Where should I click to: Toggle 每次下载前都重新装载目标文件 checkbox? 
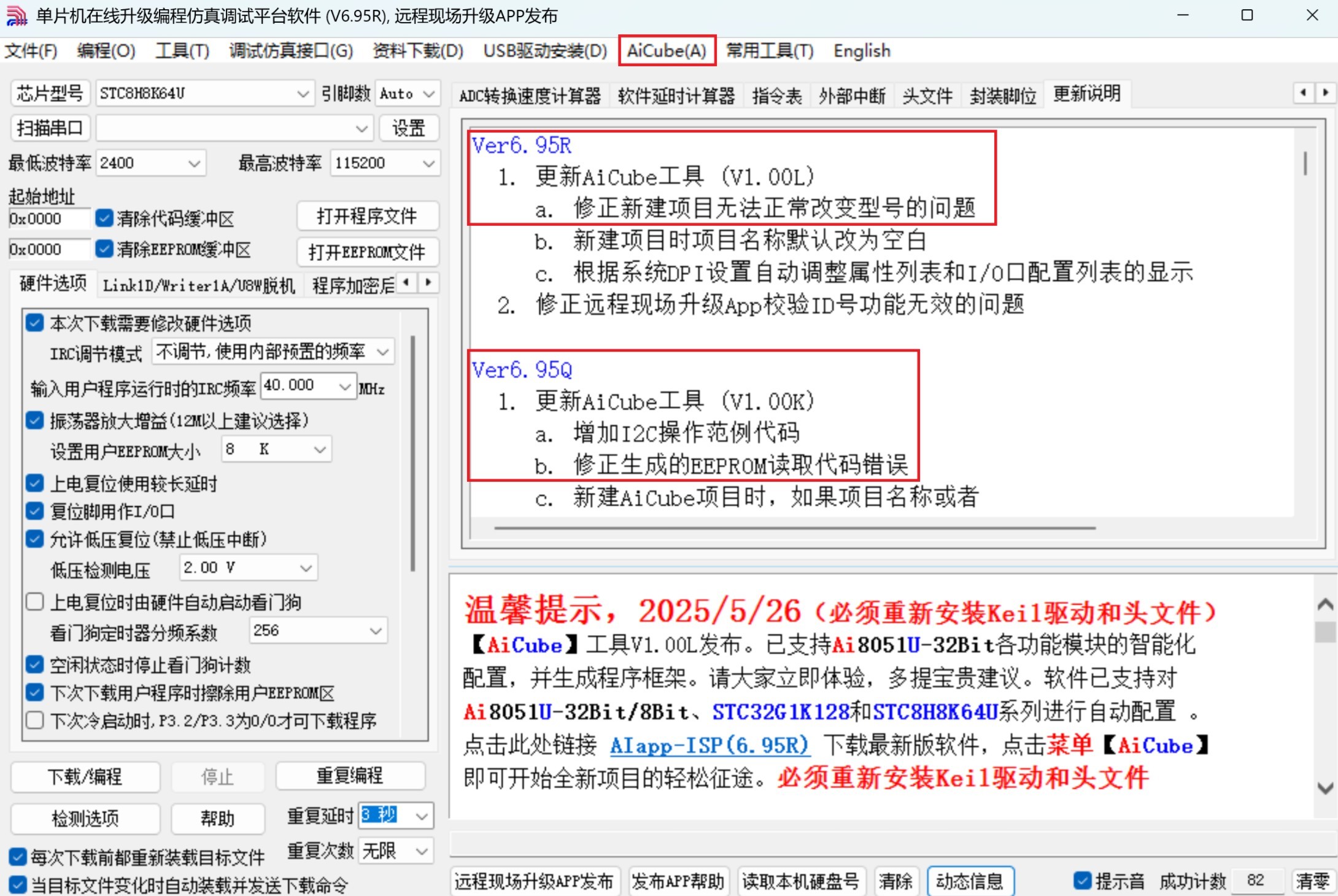point(18,857)
